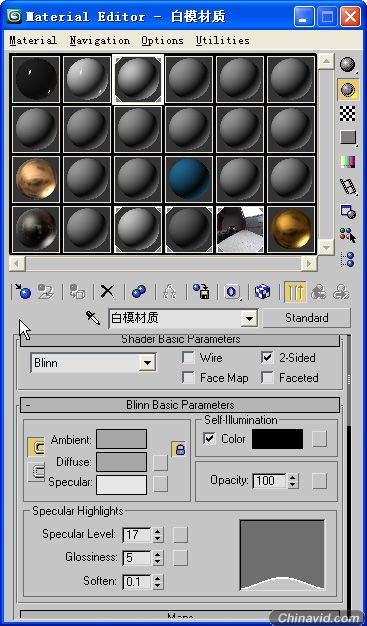Open the Material menu
367x626 pixels.
pyautogui.click(x=33, y=40)
